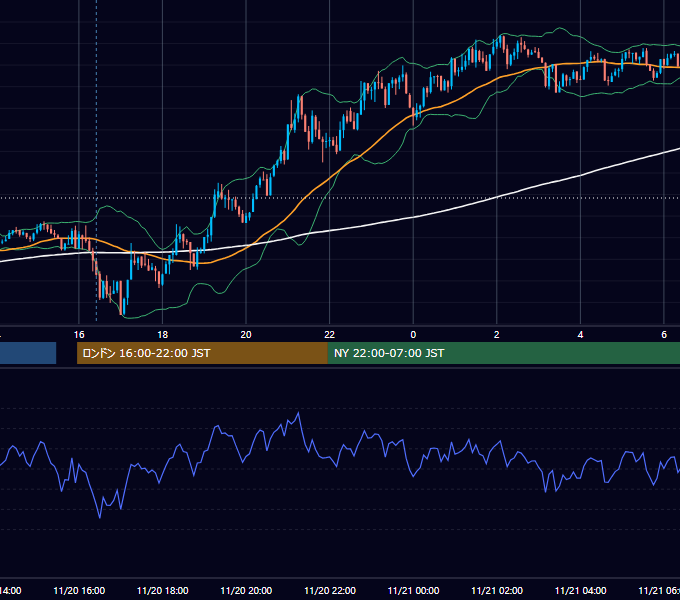This screenshot has height=600, width=680.
Task: Click the 11/21 04:00 date label
Action: click(581, 591)
